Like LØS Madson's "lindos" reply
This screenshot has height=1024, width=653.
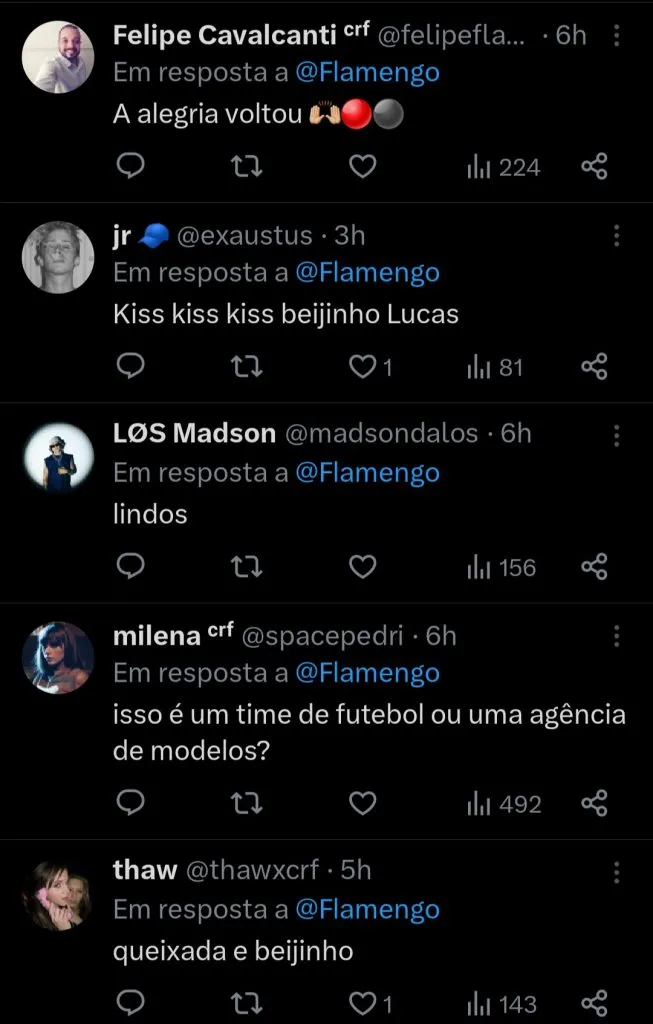(x=362, y=567)
